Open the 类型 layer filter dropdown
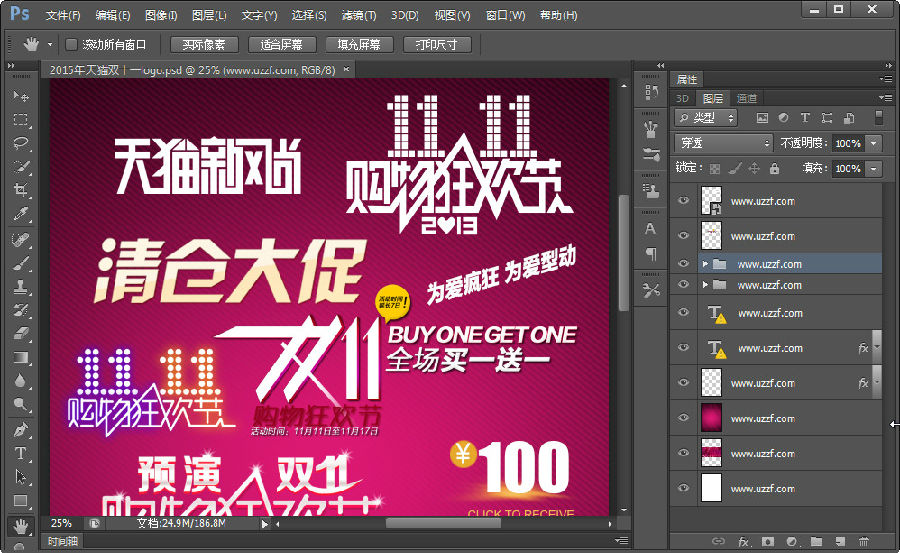This screenshot has height=553, width=900. 705,118
